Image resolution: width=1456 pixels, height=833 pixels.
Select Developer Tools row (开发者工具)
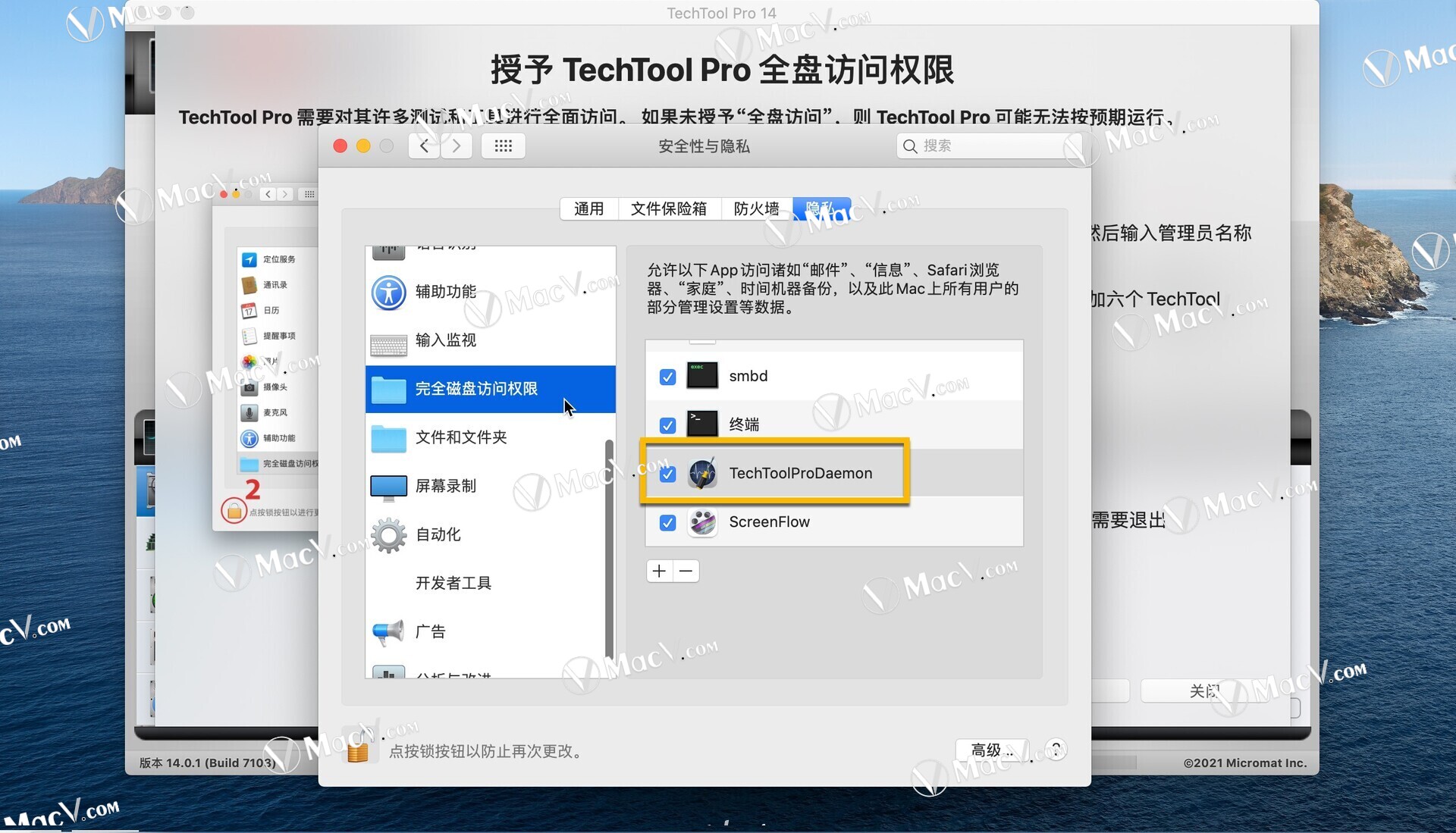tap(490, 583)
